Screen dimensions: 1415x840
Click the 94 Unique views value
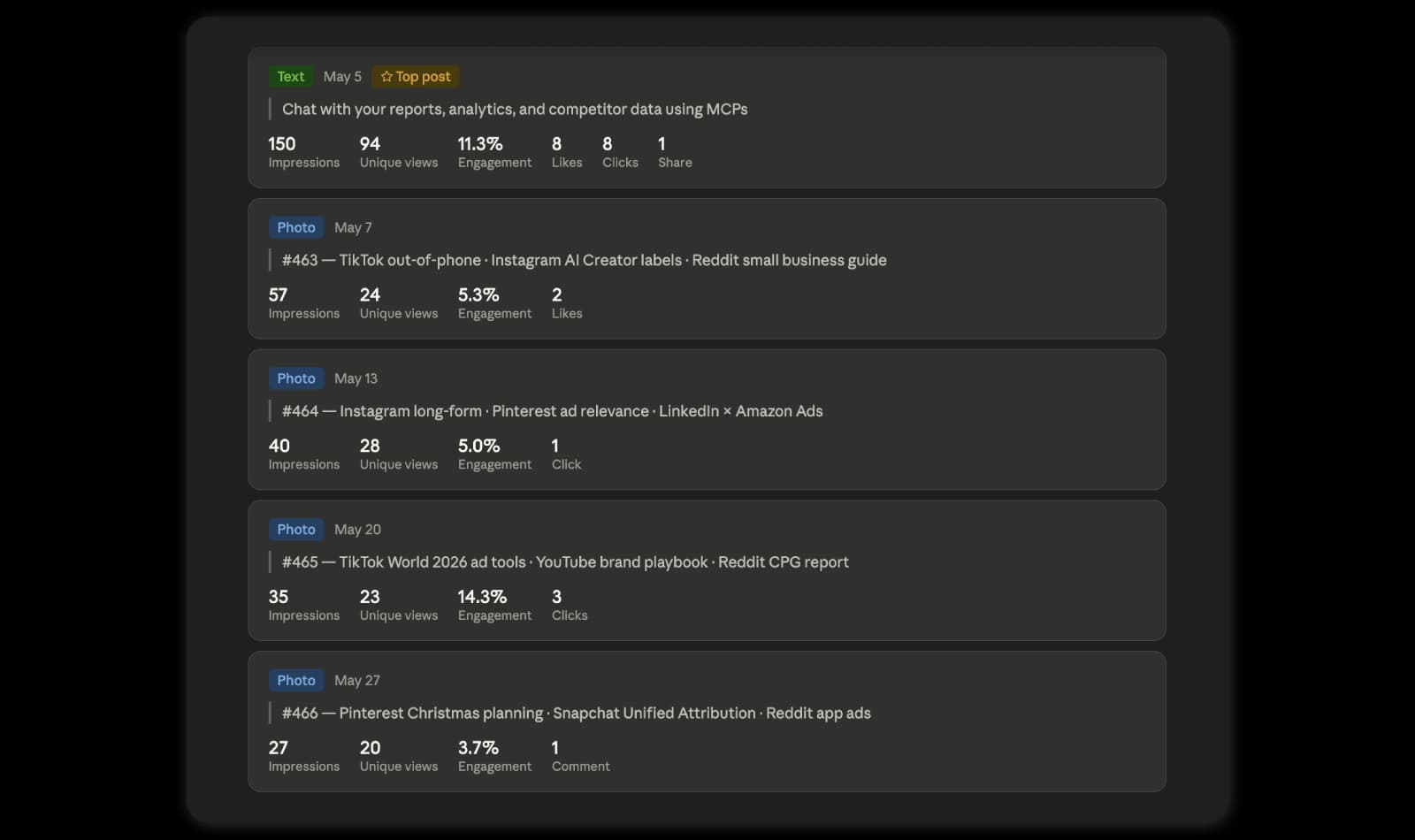(370, 144)
